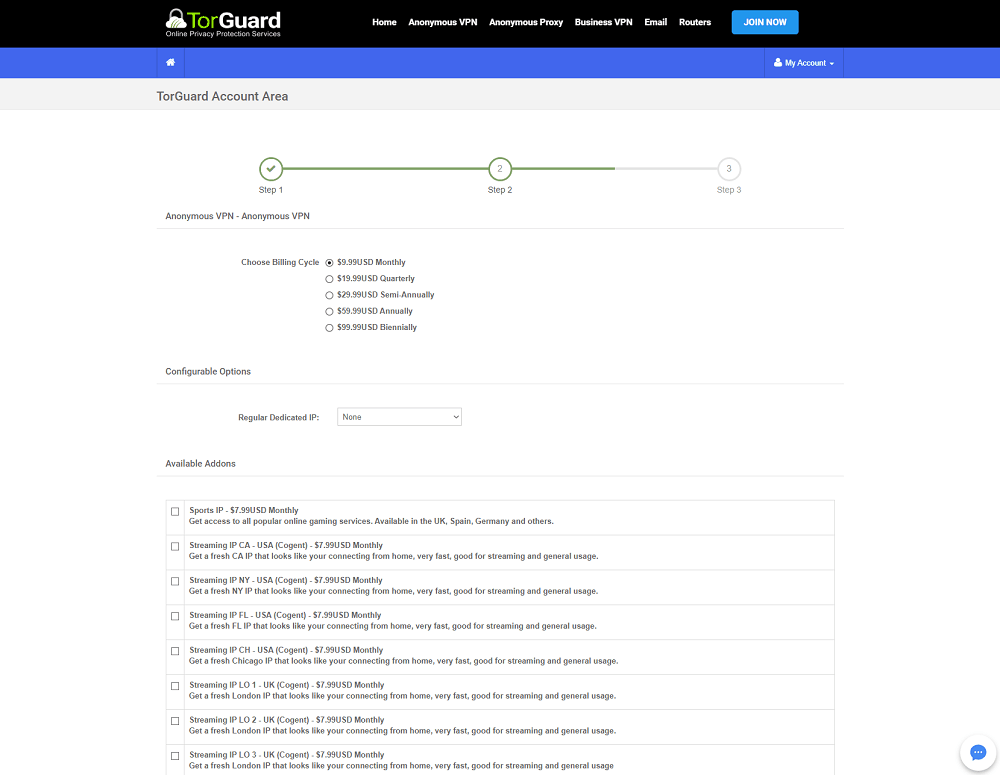Enable Streaming IP FL addon checkbox
1000x775 pixels.
pos(175,616)
